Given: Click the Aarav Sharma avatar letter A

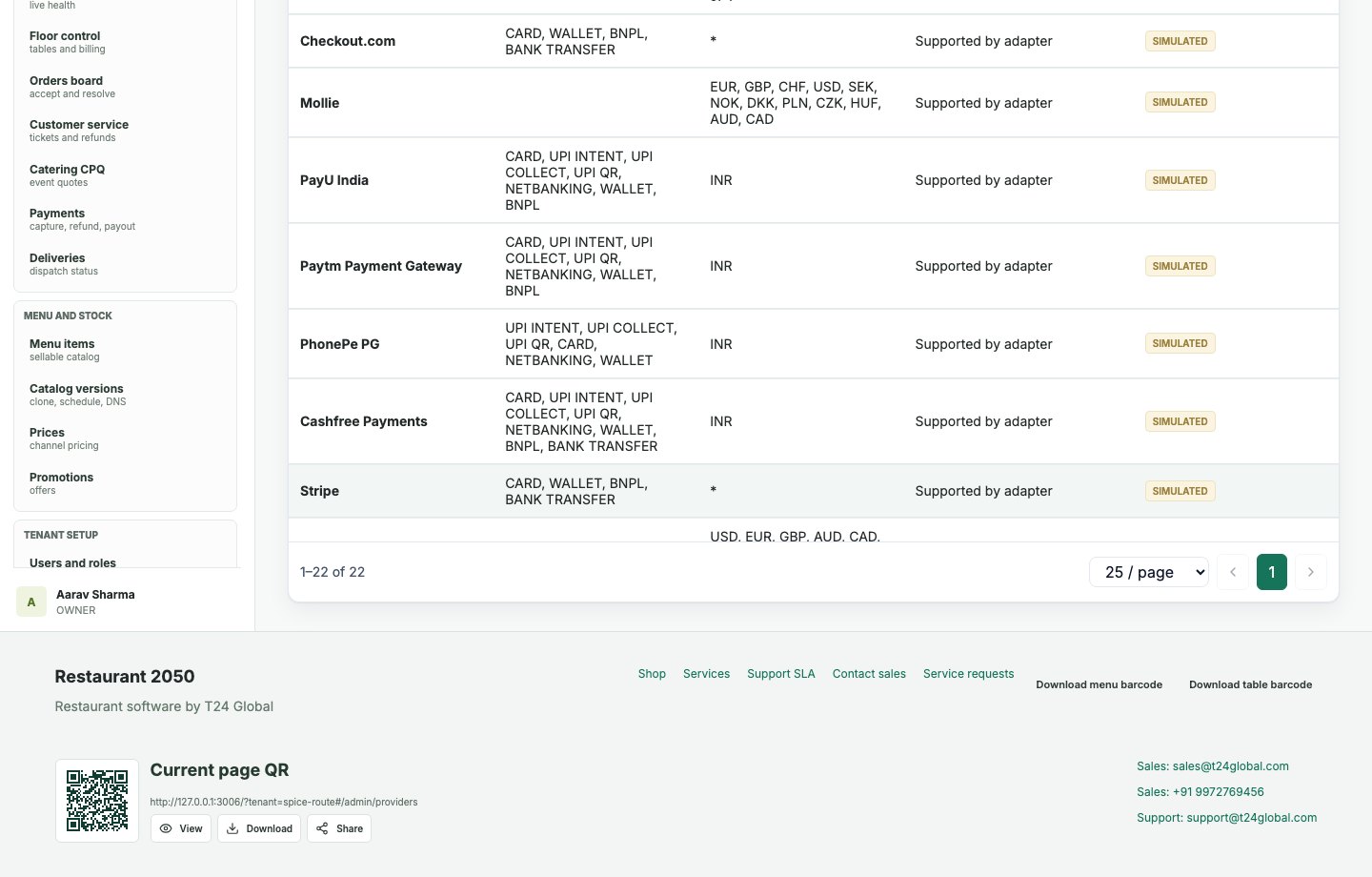Looking at the screenshot, I should pyautogui.click(x=31, y=602).
